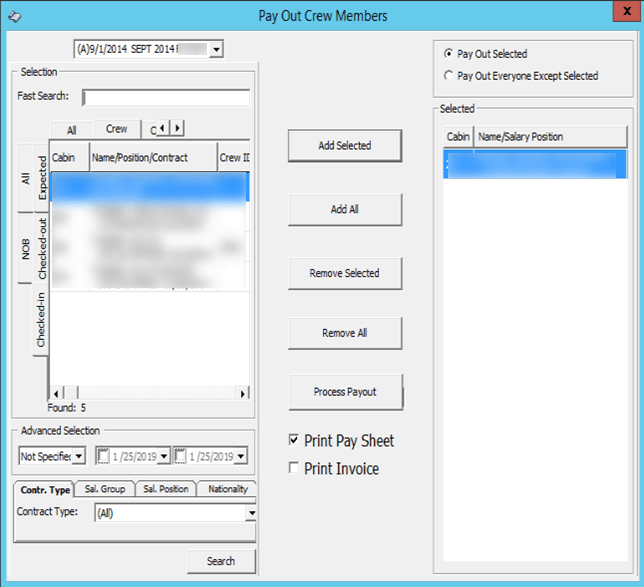Click the application icon in the title bar
Viewport: 644px width, 587px height.
15,17
